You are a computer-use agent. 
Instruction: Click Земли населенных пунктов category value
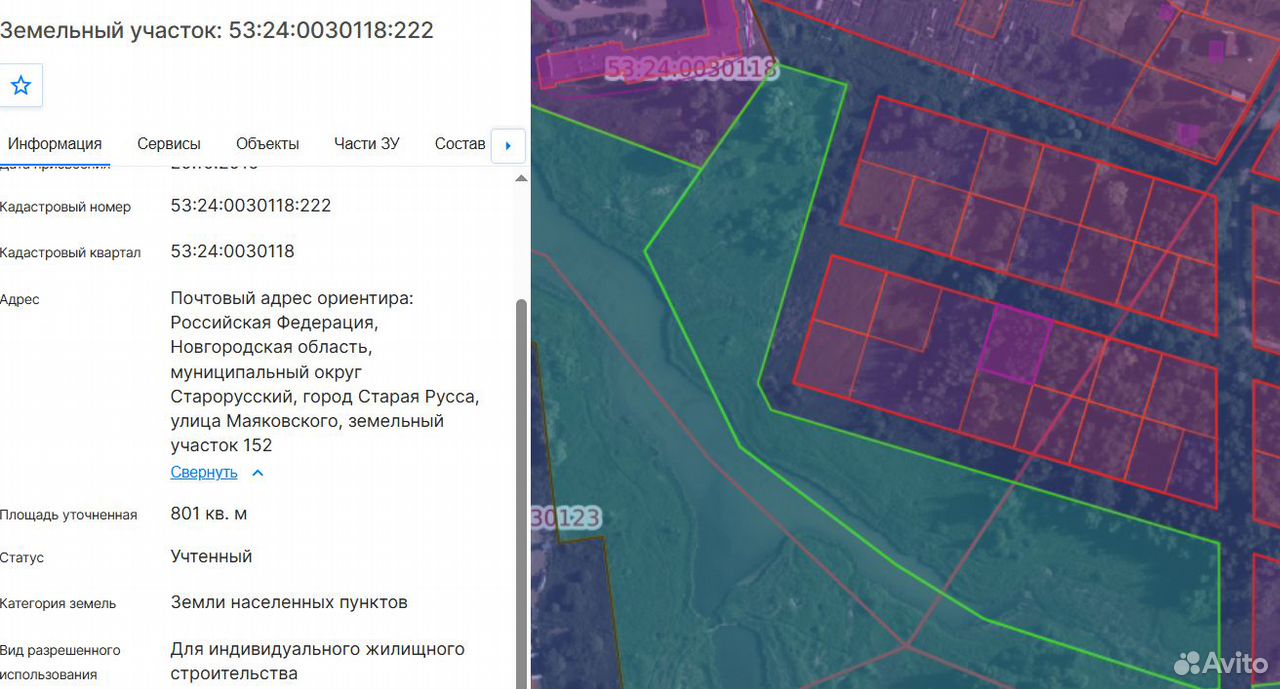pyautogui.click(x=289, y=602)
